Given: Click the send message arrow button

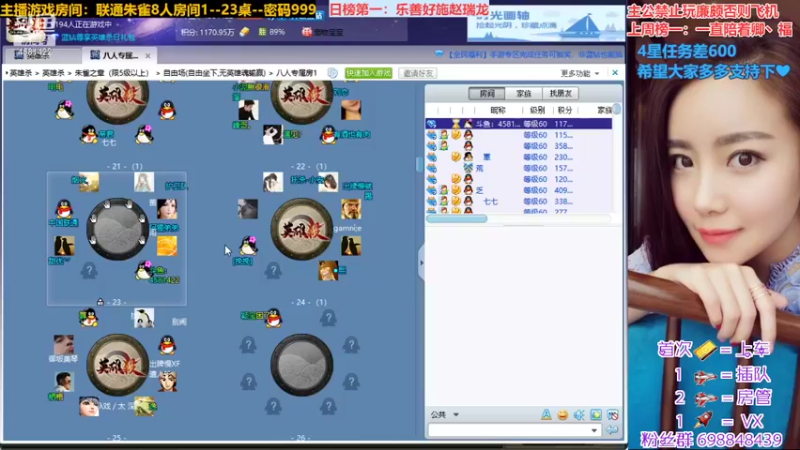Looking at the screenshot, I should [612, 431].
